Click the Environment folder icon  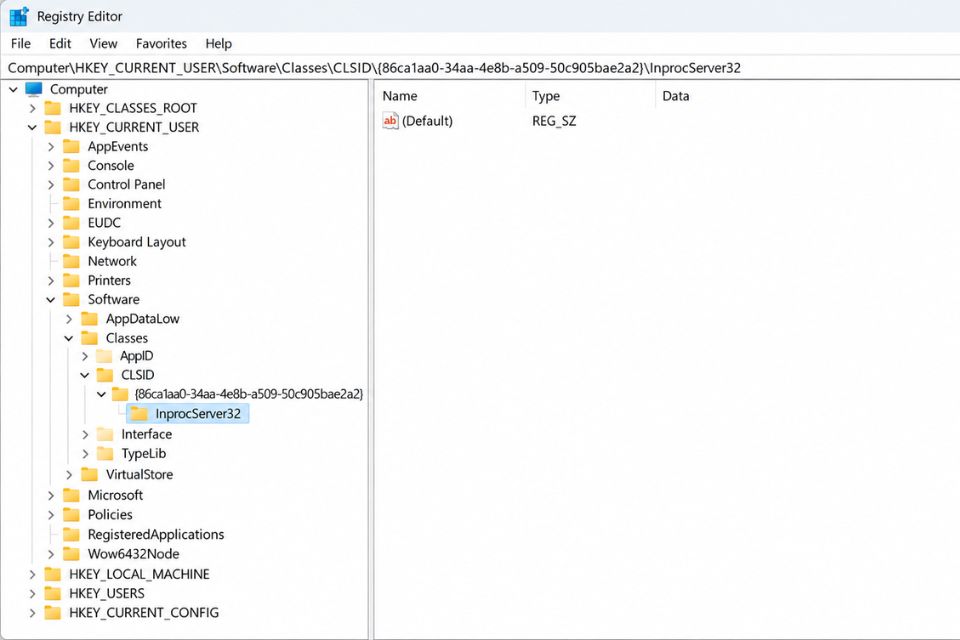(71, 203)
